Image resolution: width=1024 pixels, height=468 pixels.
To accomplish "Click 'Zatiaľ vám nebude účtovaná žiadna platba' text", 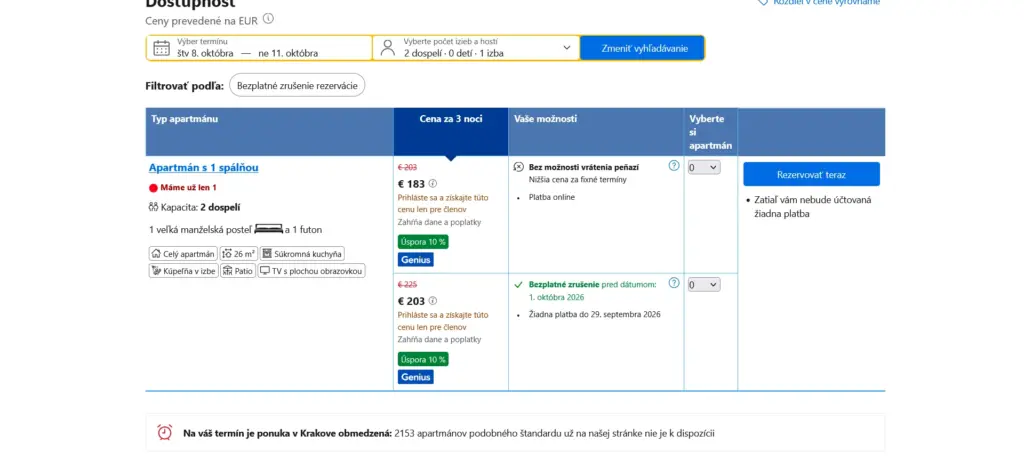I will pyautogui.click(x=813, y=207).
